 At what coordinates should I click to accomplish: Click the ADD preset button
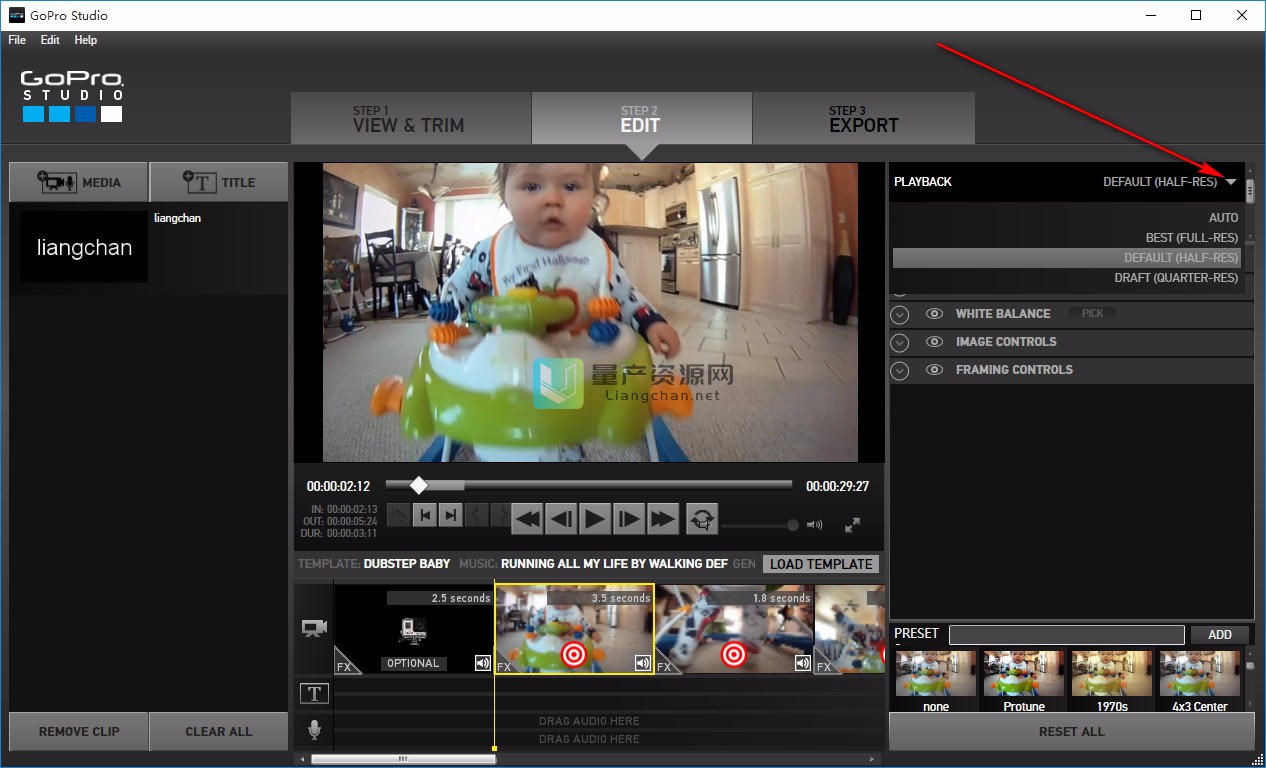point(1219,634)
